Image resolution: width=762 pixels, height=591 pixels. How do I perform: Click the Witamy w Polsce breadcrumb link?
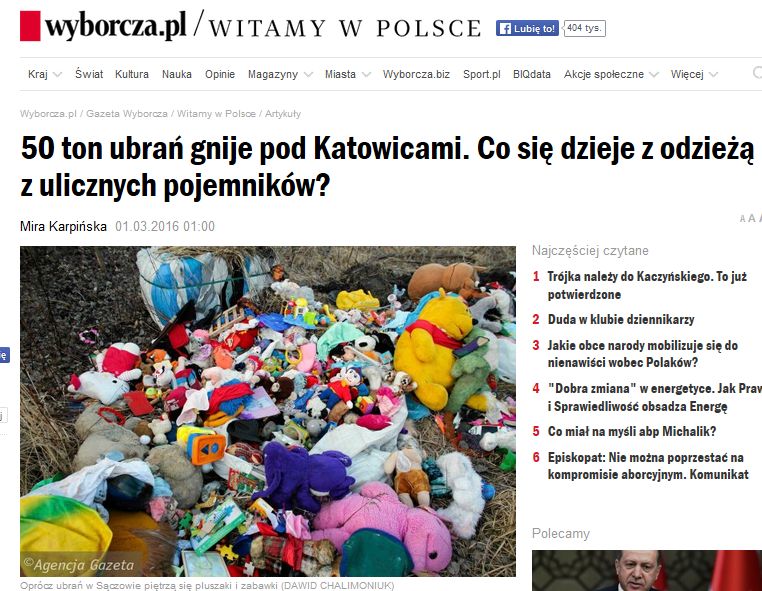(x=216, y=114)
